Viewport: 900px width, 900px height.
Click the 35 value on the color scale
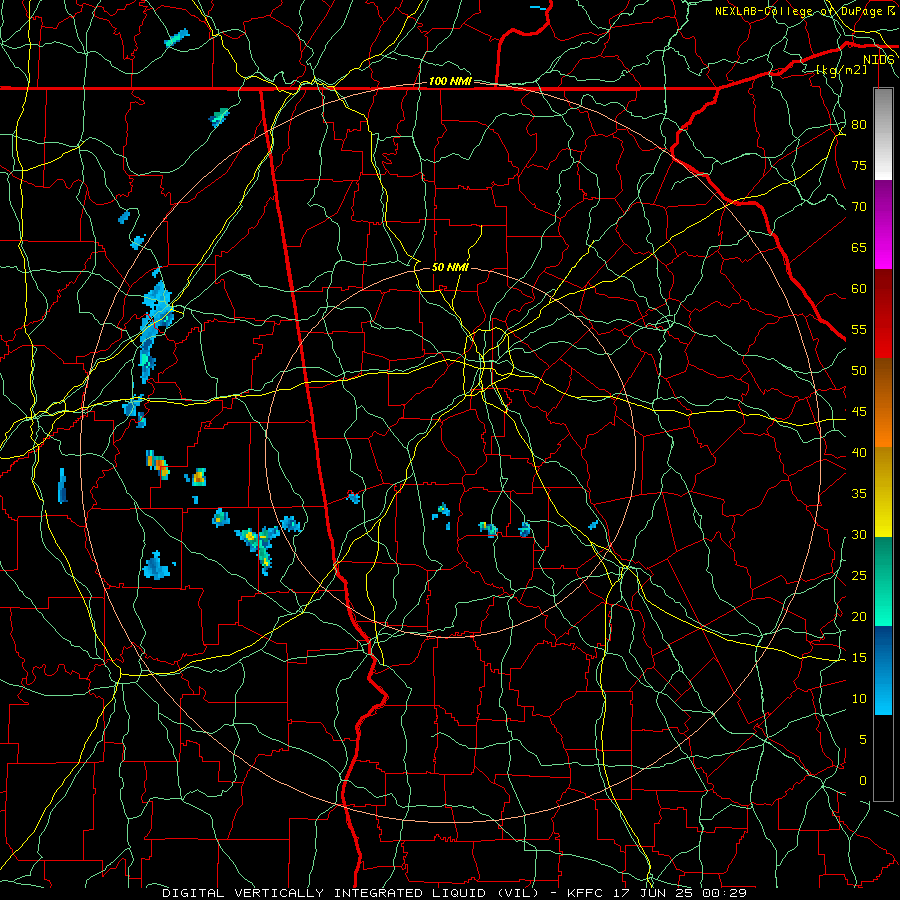click(859, 494)
